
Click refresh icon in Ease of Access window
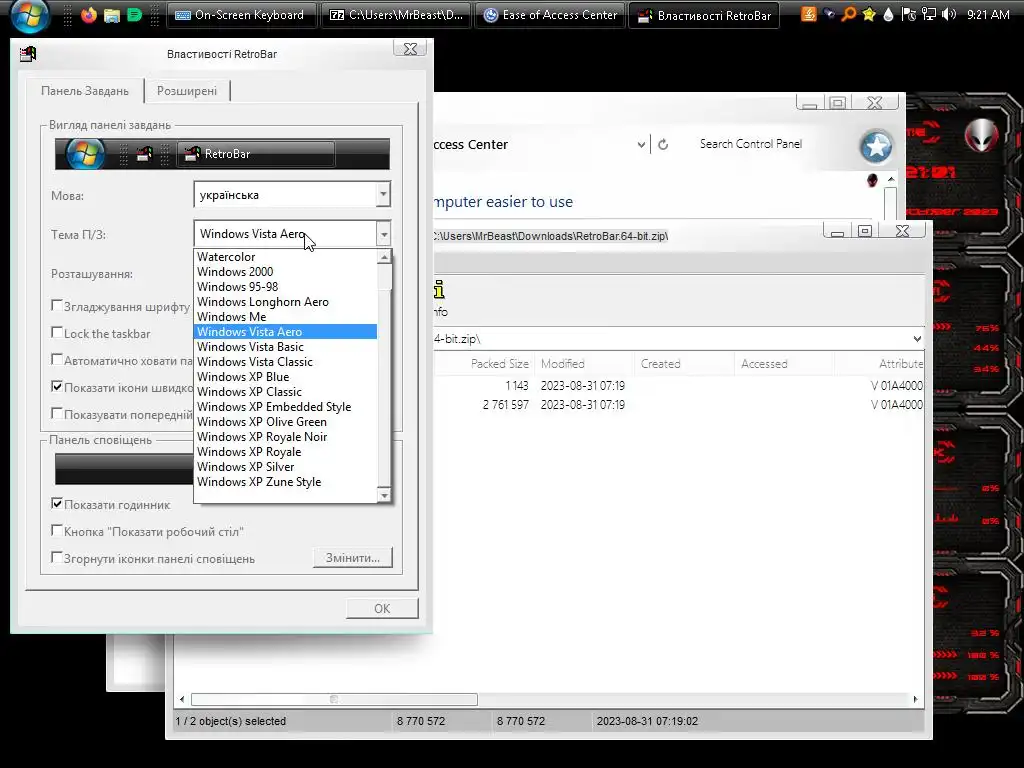point(663,144)
